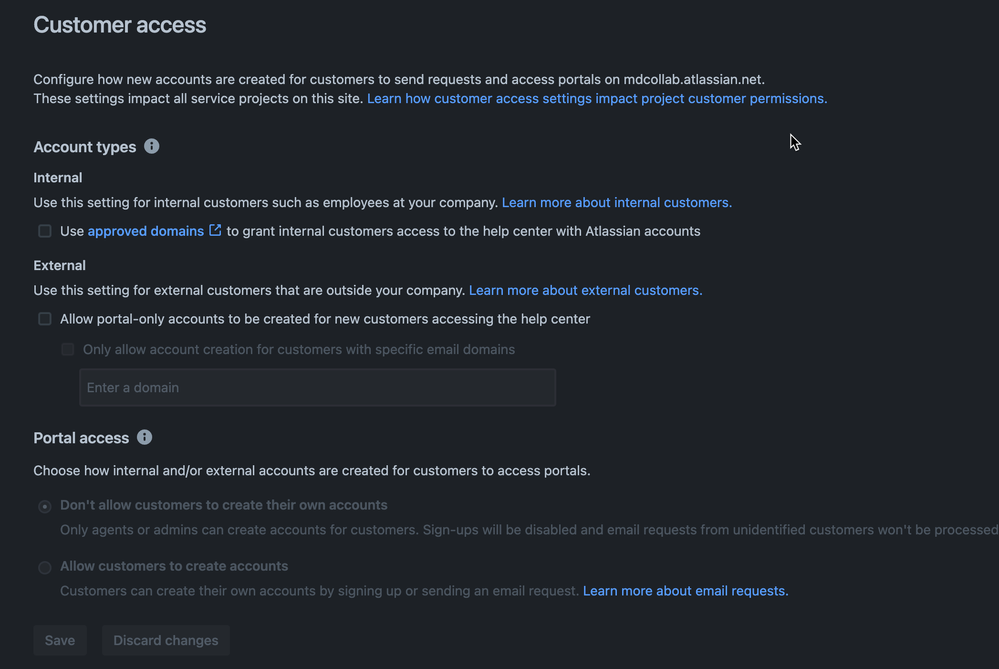Open link about customer access settings impacting permissions
The image size is (999, 669).
tap(596, 98)
